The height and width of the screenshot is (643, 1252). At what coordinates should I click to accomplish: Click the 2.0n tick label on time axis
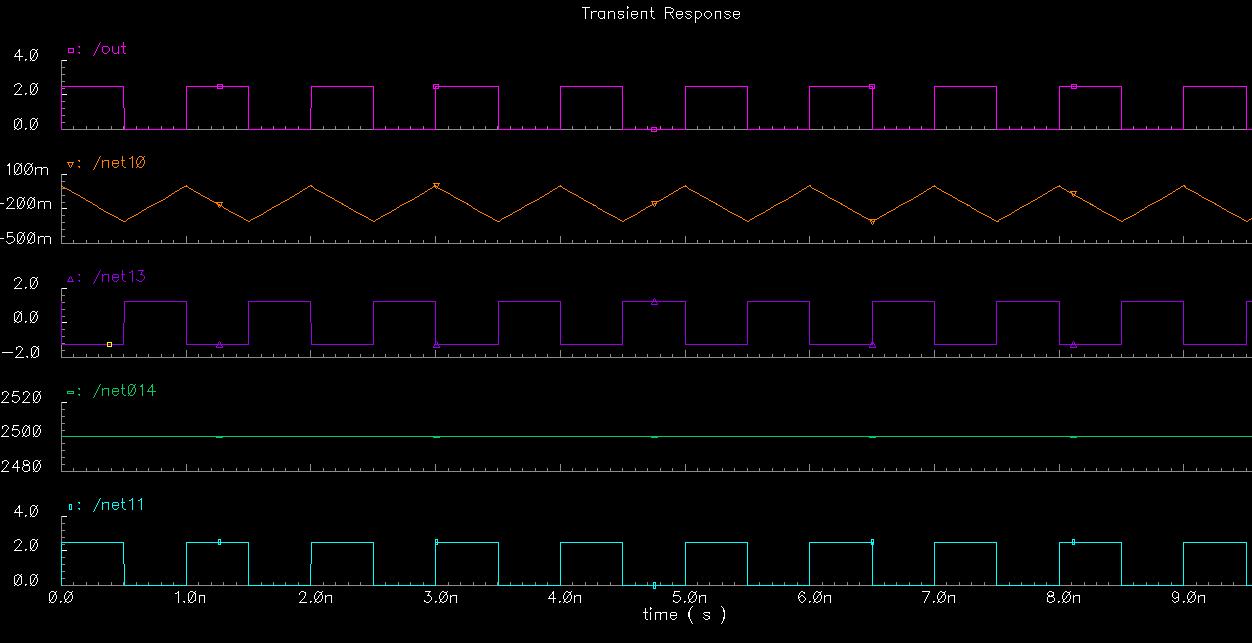click(x=315, y=598)
